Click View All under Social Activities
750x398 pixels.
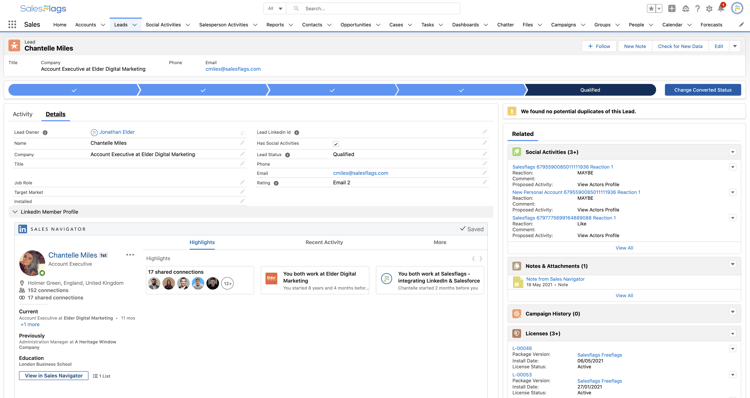[x=624, y=248]
